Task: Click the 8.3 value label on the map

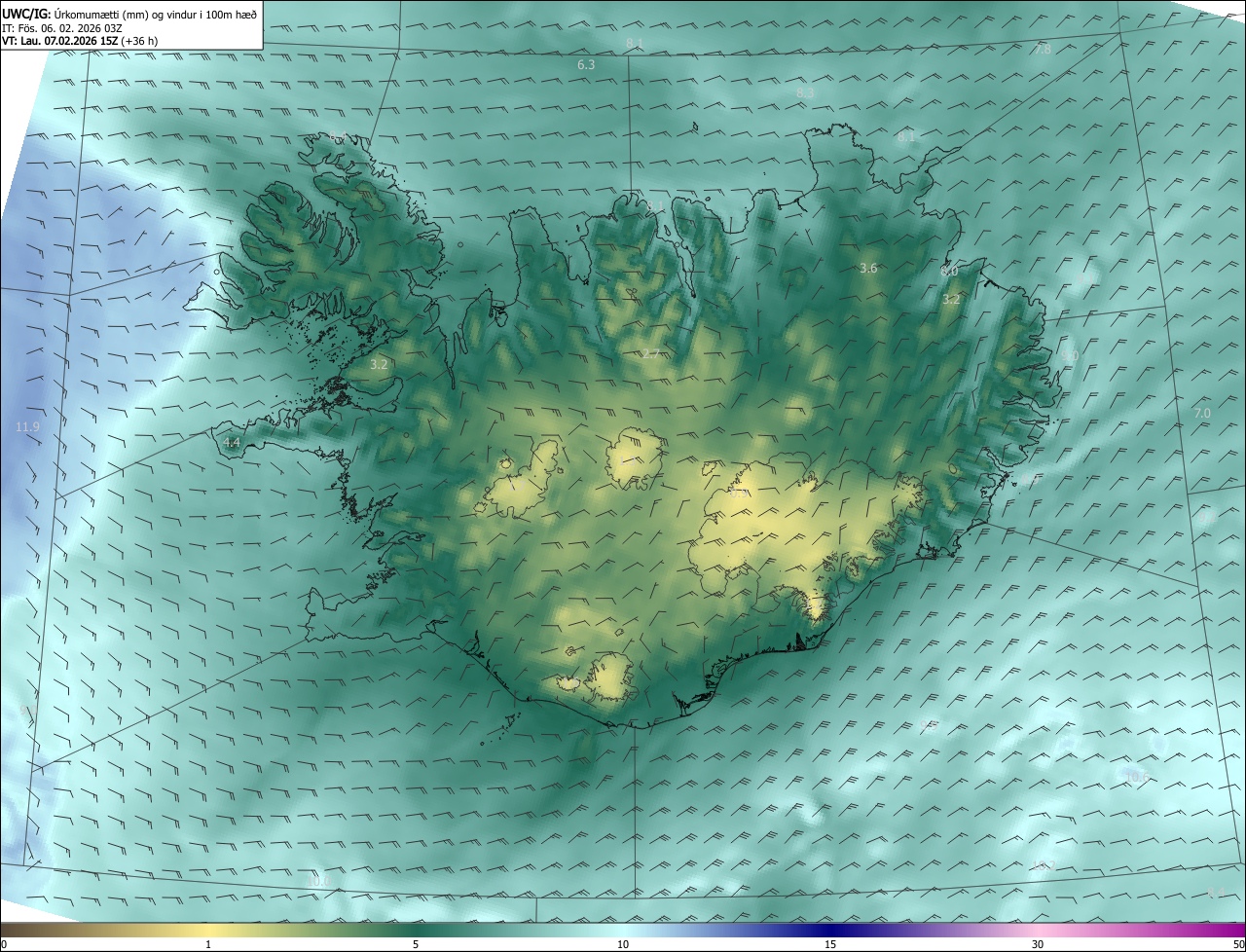Action: 805,92
